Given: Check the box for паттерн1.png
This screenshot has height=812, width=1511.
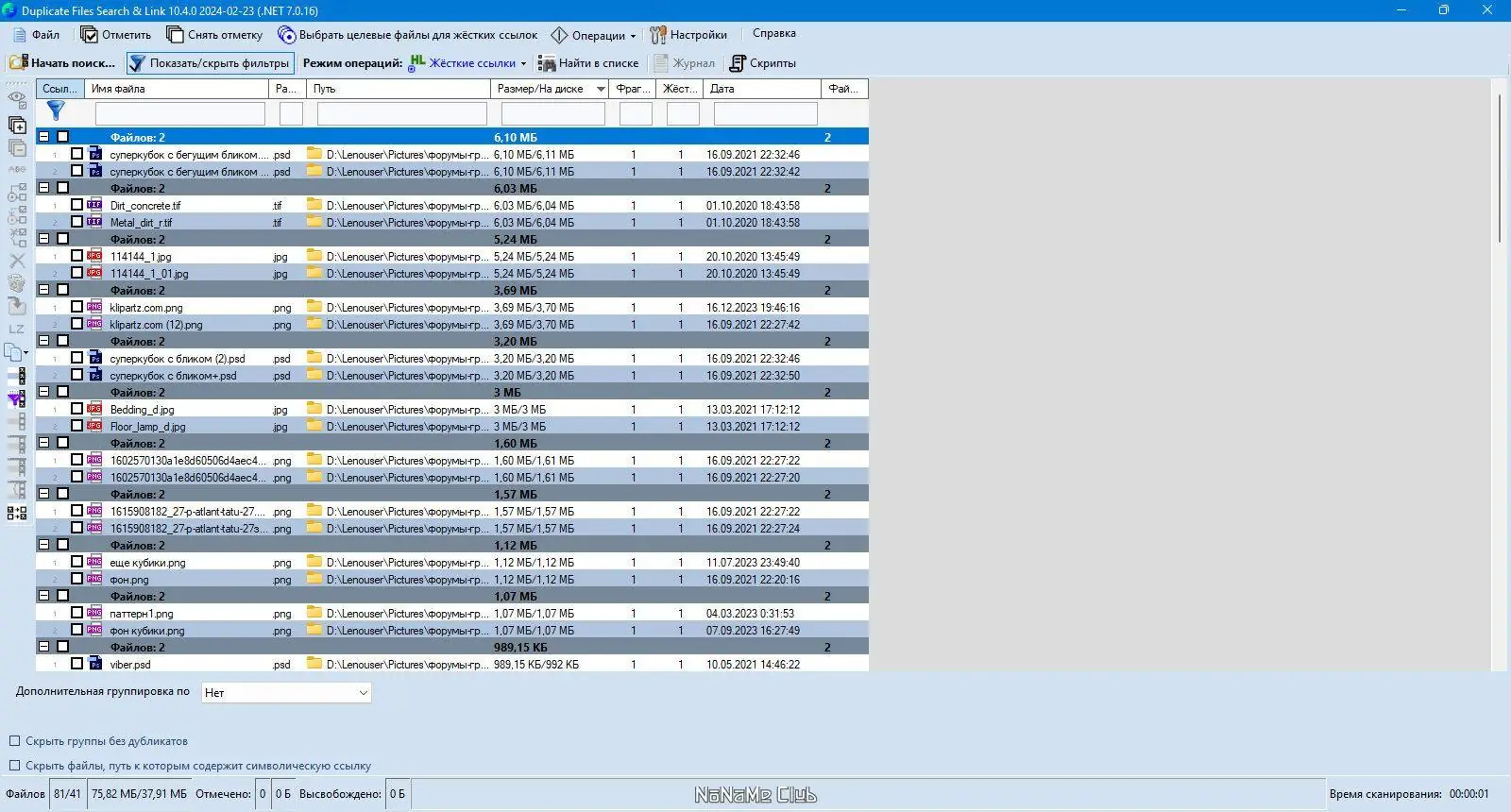Looking at the screenshot, I should [x=77, y=613].
